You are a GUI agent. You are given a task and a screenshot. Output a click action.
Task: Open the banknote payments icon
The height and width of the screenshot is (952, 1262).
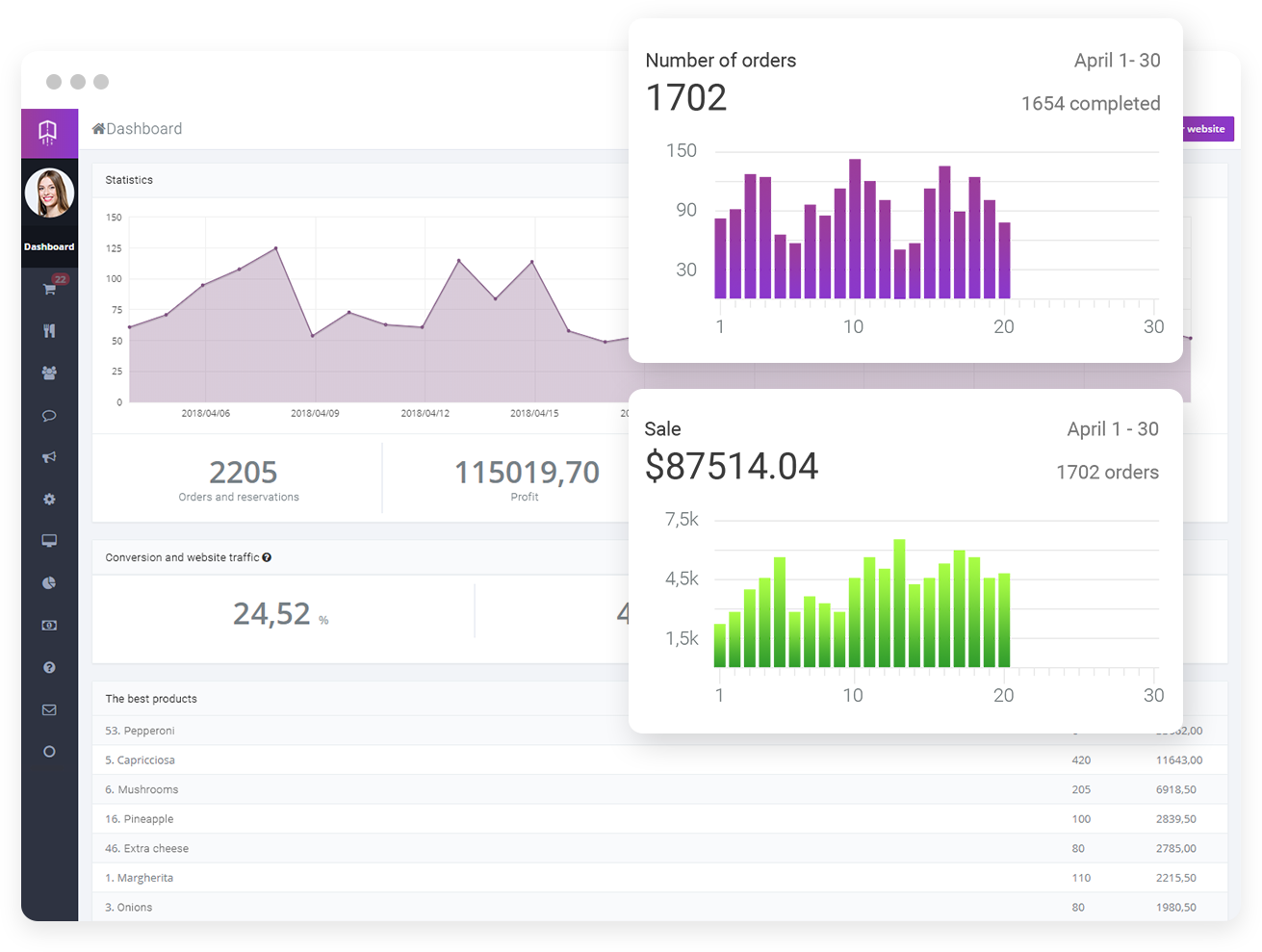tap(49, 626)
